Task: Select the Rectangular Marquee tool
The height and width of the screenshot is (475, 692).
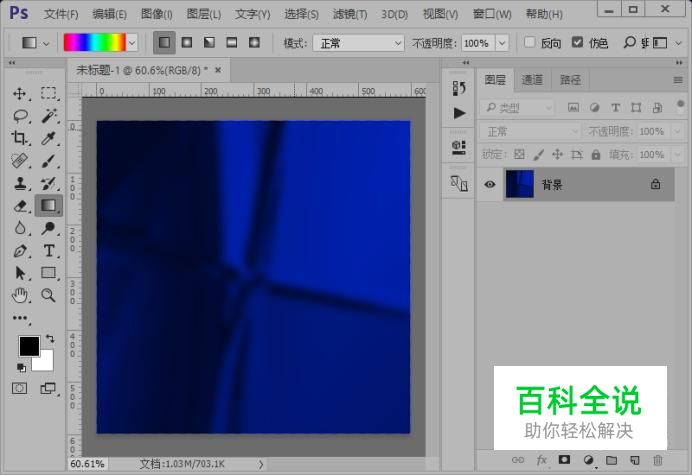Action: click(x=48, y=93)
